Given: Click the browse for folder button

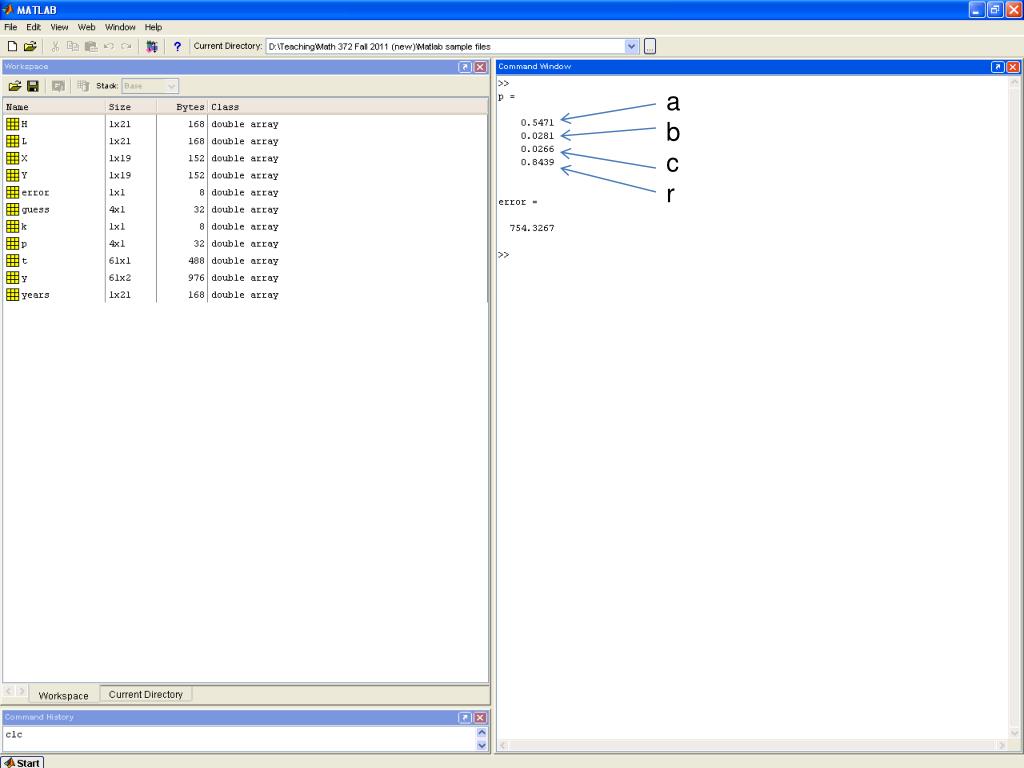Looking at the screenshot, I should pyautogui.click(x=650, y=46).
